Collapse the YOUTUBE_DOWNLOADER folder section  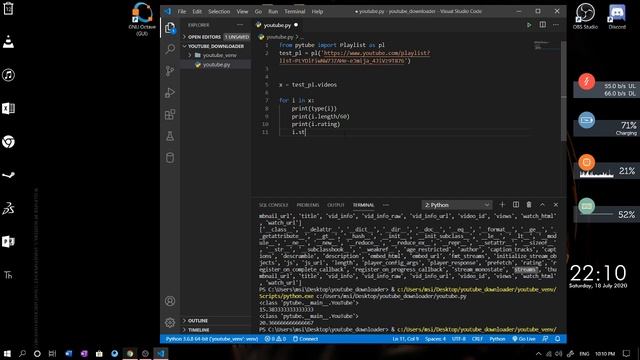click(216, 46)
